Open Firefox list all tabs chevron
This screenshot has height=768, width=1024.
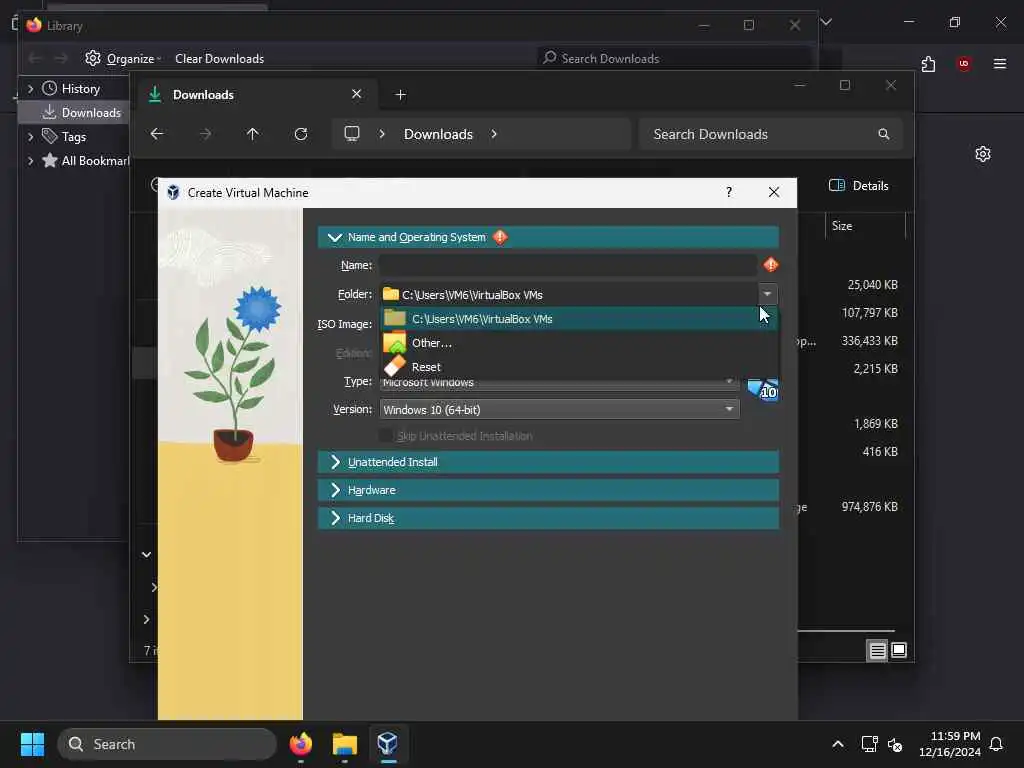(826, 22)
